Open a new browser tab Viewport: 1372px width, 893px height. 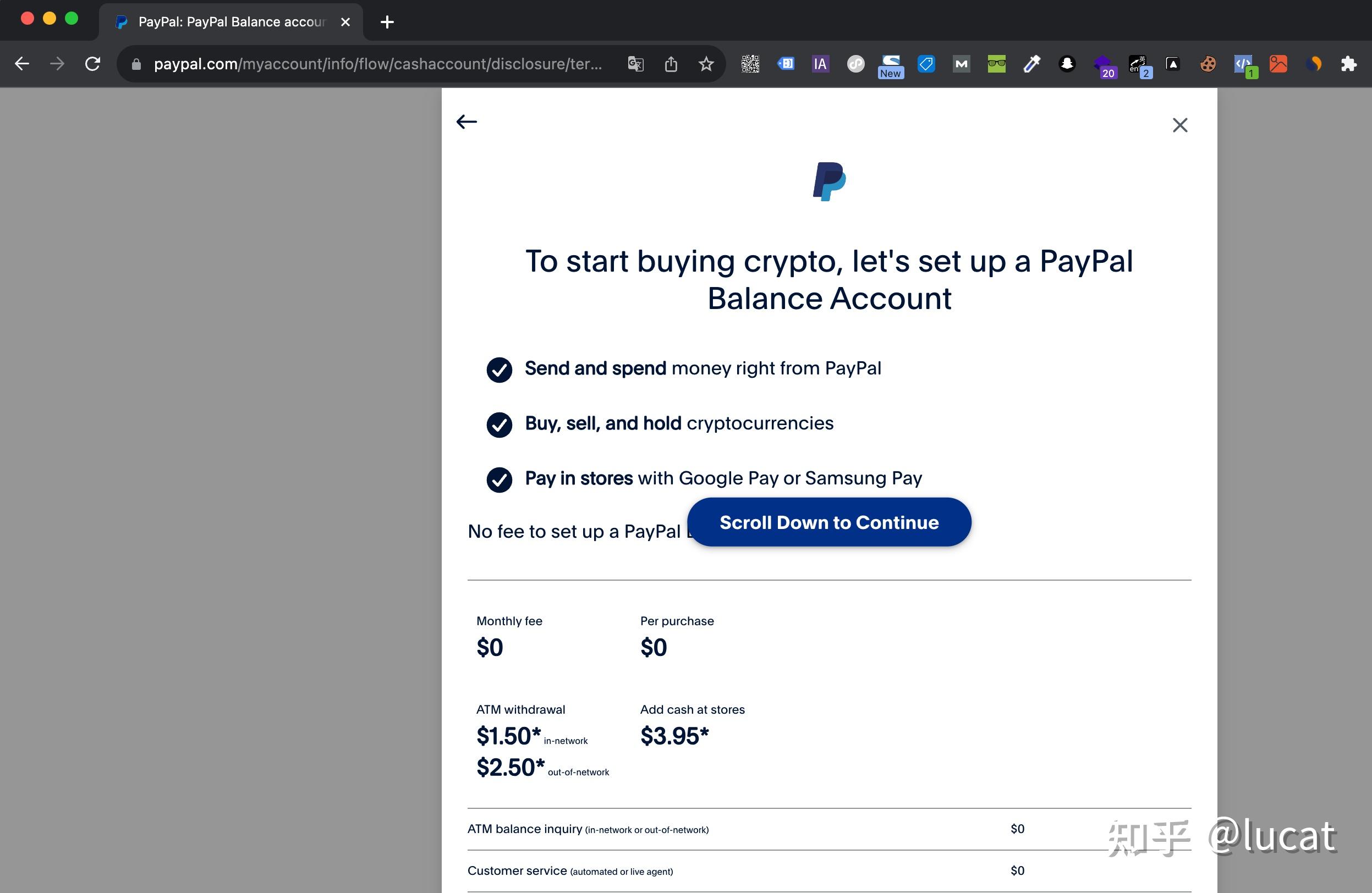click(387, 22)
